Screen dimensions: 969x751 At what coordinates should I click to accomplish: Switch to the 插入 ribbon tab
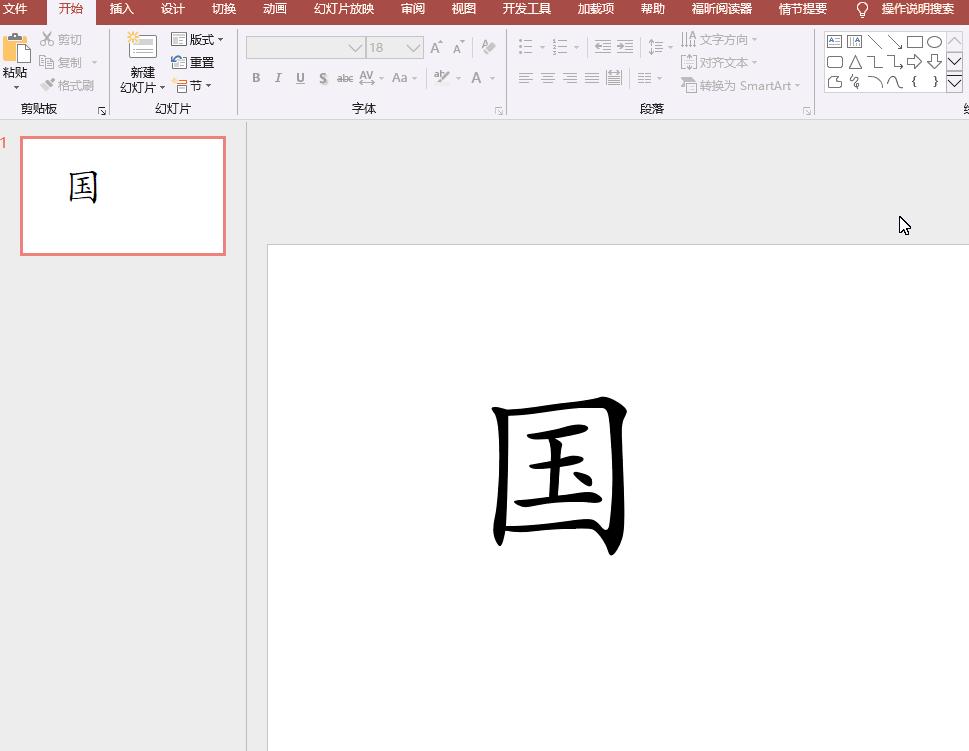[121, 9]
